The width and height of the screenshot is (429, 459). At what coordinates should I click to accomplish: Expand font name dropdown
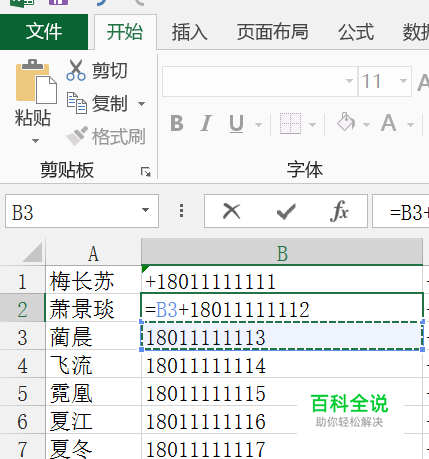click(349, 81)
